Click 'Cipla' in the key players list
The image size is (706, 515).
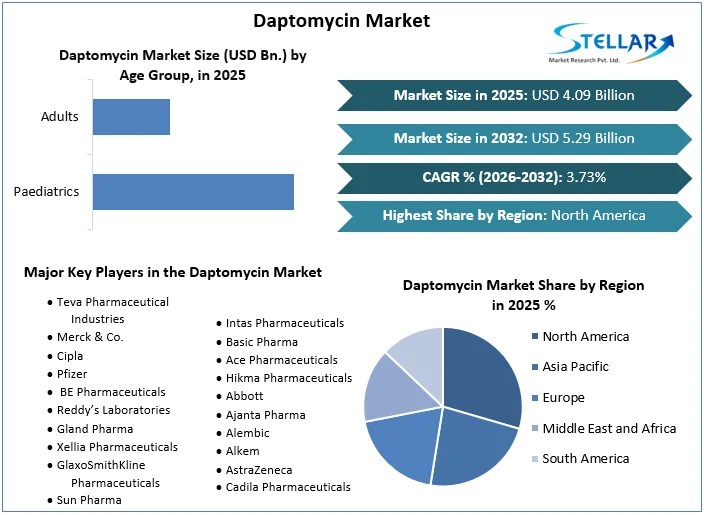pyautogui.click(x=70, y=356)
